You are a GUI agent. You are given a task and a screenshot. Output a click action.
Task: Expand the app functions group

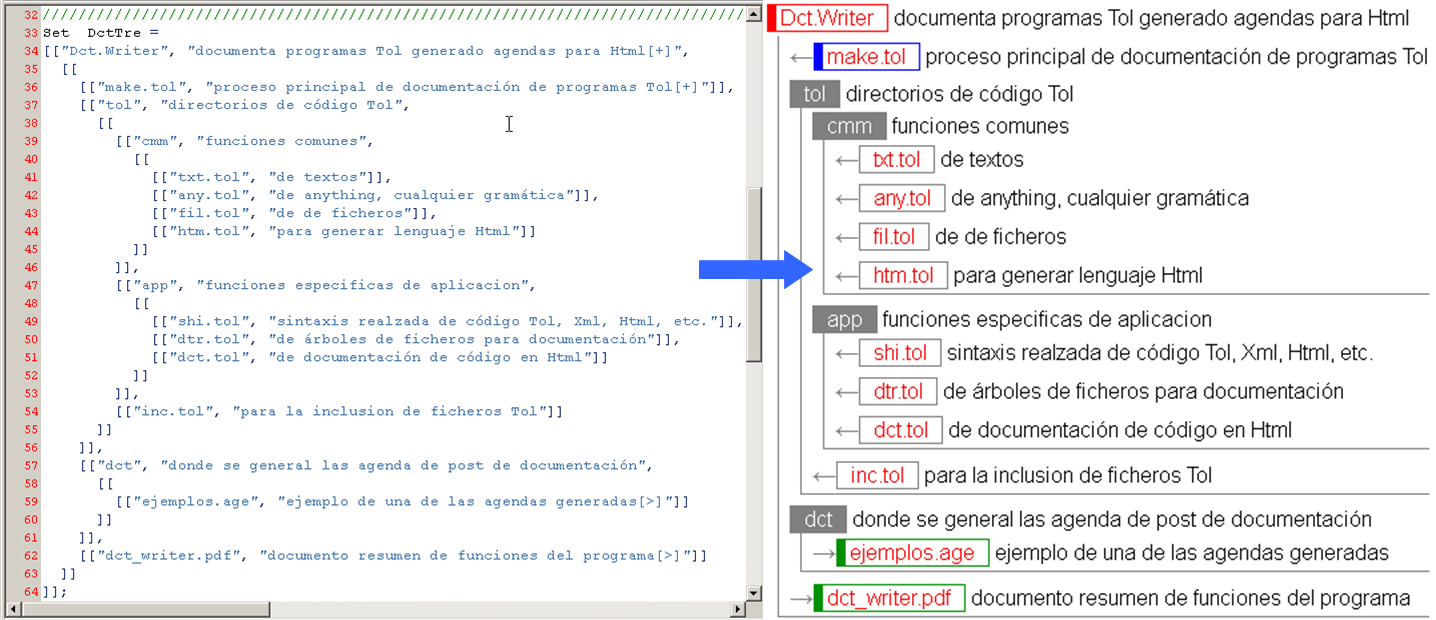(843, 319)
